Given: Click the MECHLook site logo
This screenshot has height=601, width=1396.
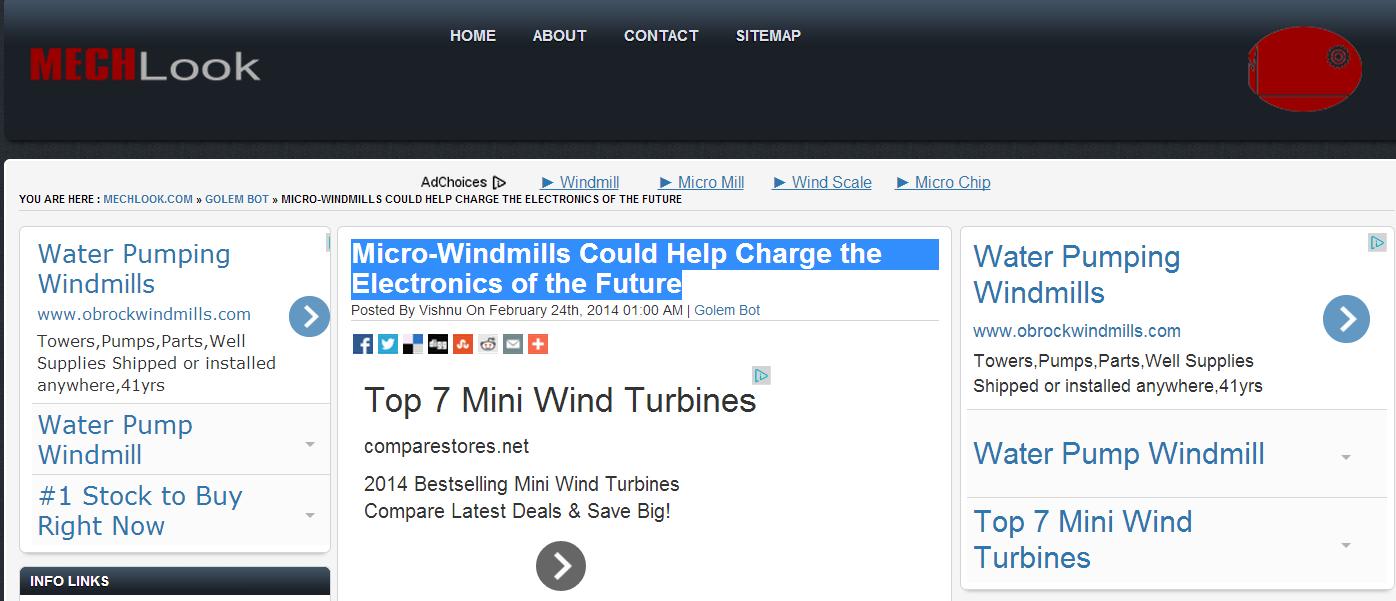Looking at the screenshot, I should click(145, 66).
